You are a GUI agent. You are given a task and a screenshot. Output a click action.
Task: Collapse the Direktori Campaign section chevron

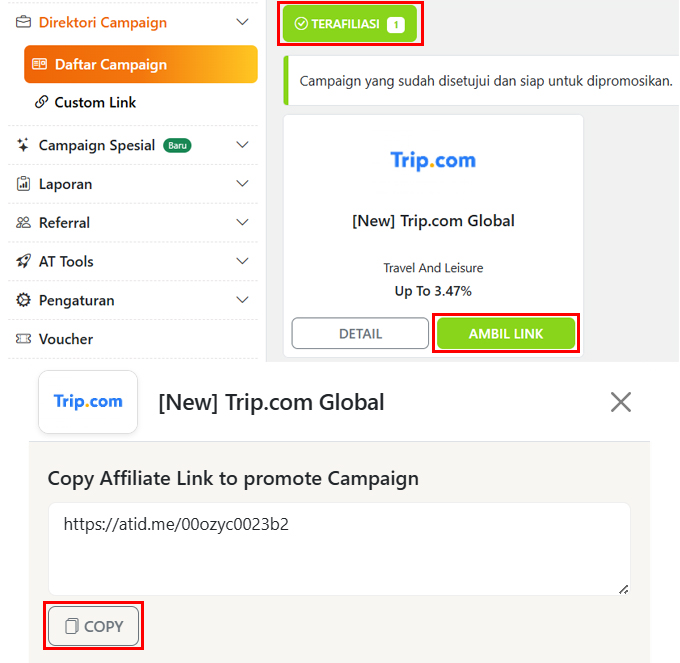click(x=241, y=22)
